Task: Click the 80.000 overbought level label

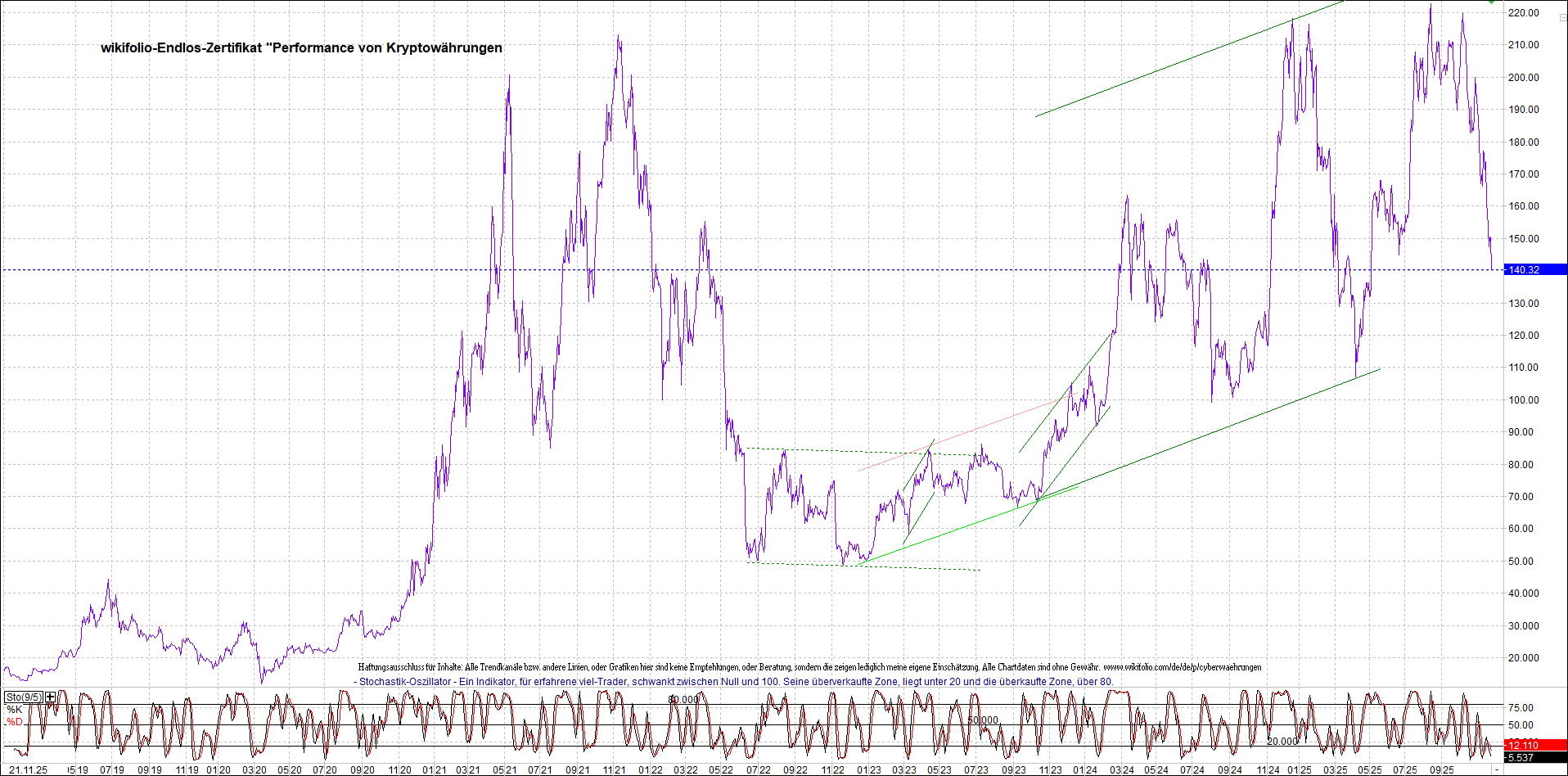Action: coord(683,699)
